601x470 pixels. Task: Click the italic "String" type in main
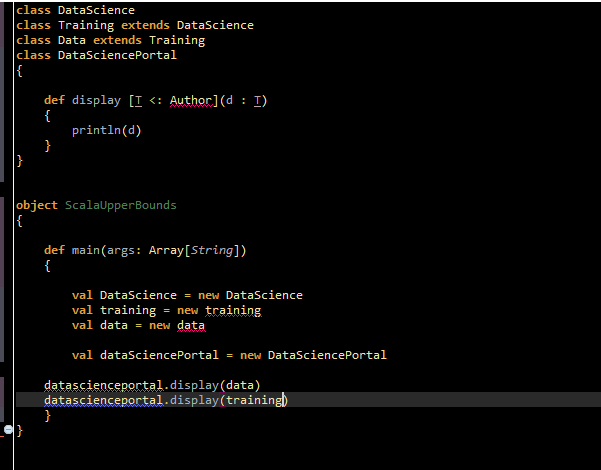pos(212,250)
